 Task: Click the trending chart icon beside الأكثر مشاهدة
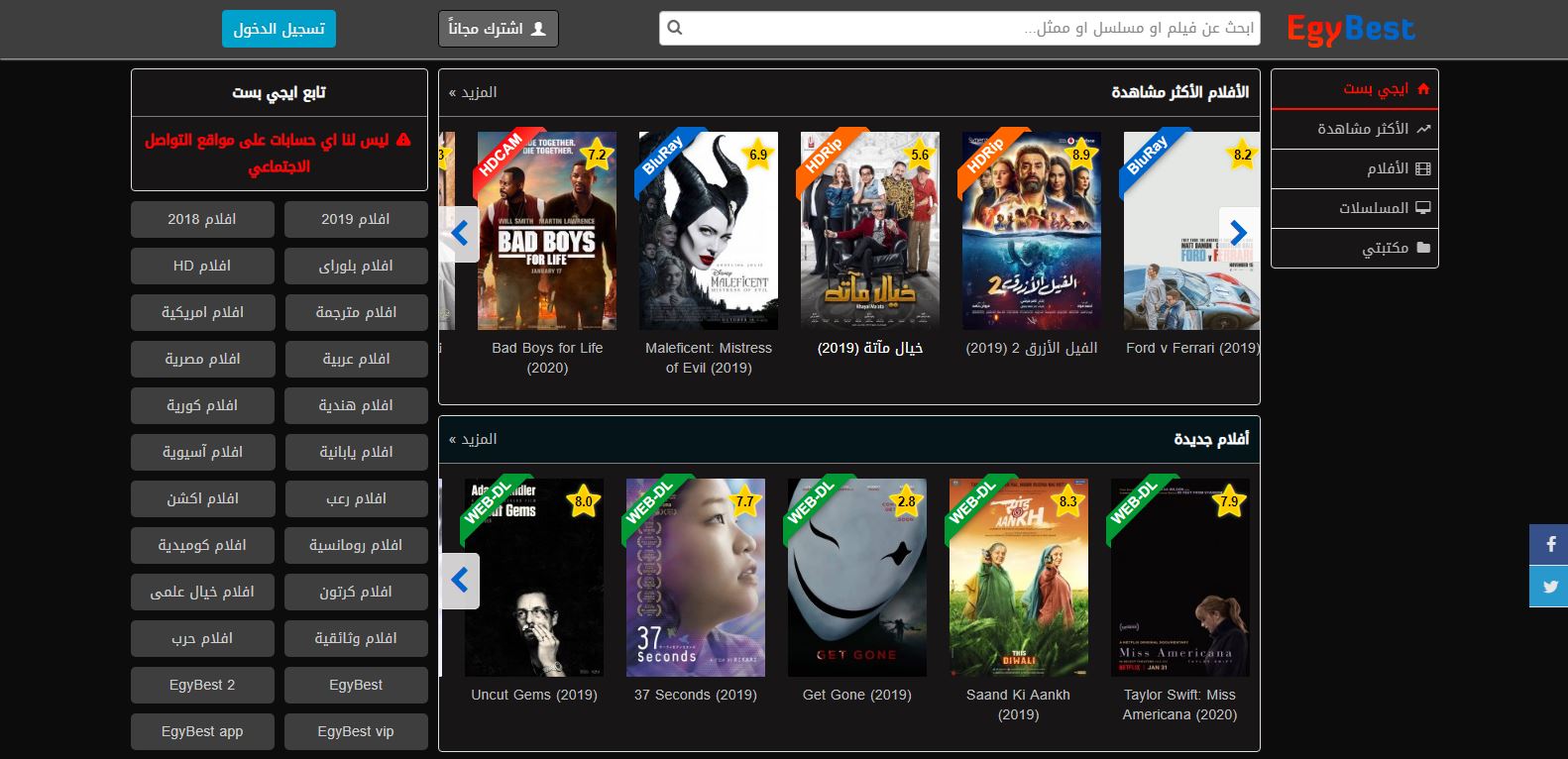1423,129
